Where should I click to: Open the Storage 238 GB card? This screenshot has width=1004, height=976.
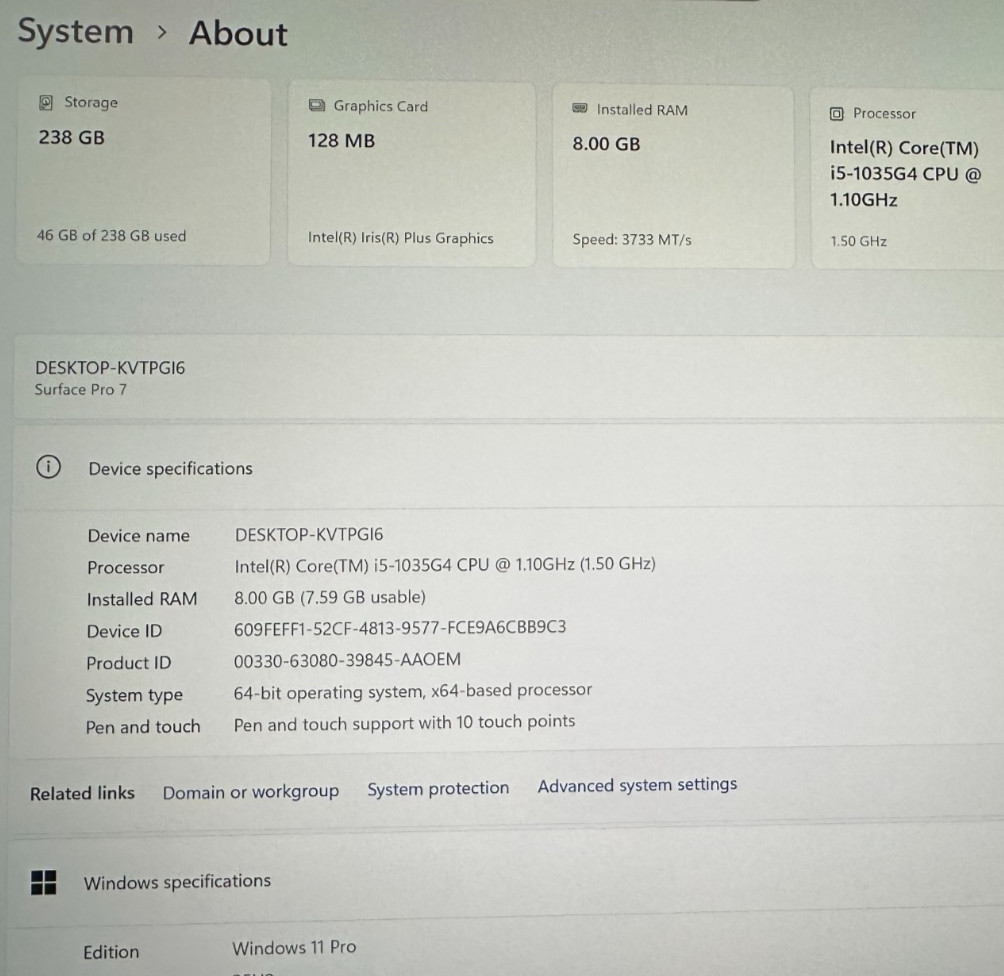point(143,171)
